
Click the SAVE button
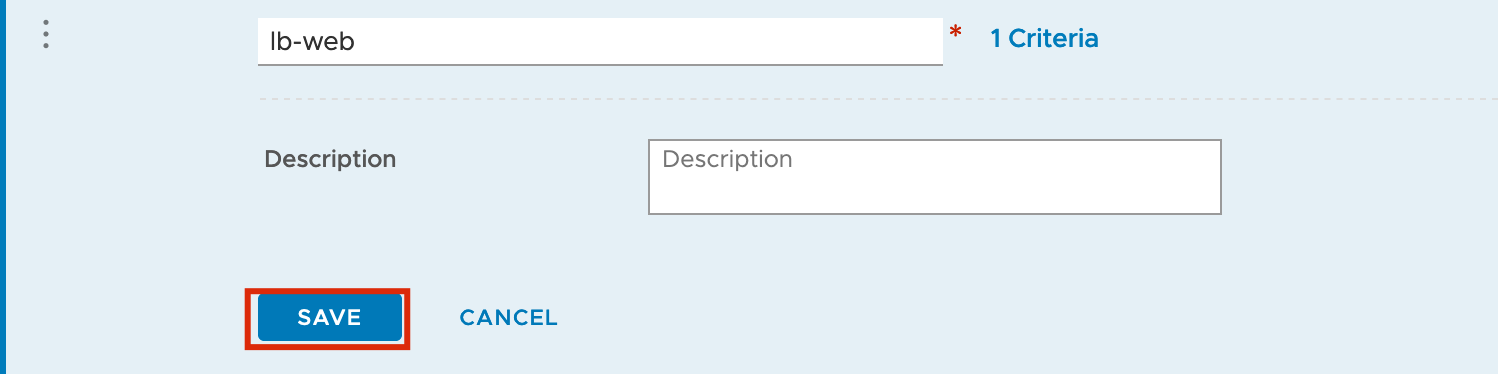point(329,318)
